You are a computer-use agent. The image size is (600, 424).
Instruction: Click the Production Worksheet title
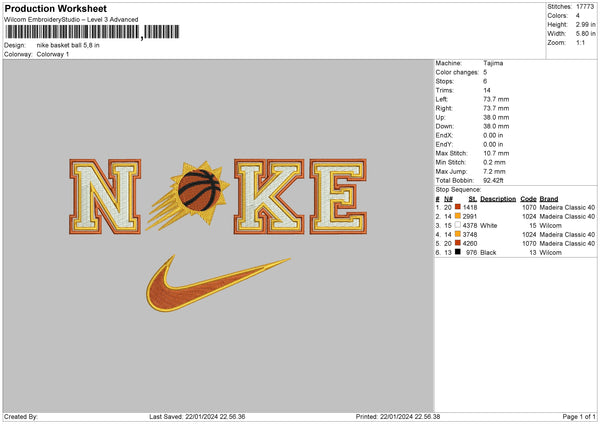click(55, 8)
